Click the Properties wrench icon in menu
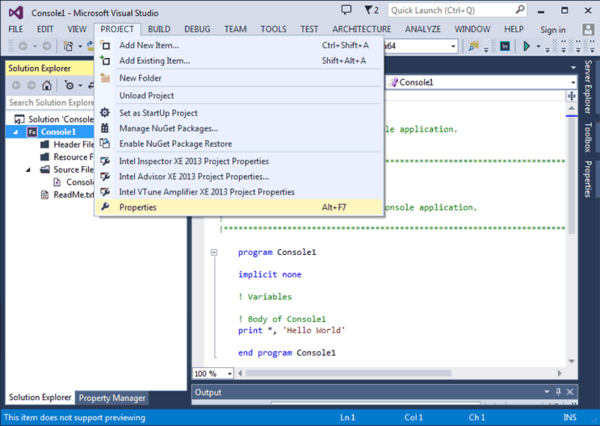Viewport: 600px width, 426px height. 106,207
